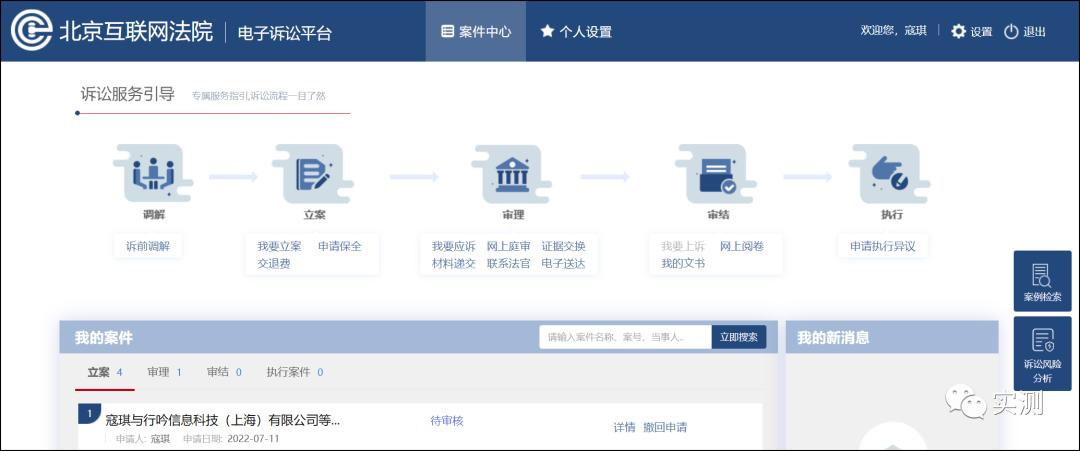Click the 退出 logout text

1034,32
